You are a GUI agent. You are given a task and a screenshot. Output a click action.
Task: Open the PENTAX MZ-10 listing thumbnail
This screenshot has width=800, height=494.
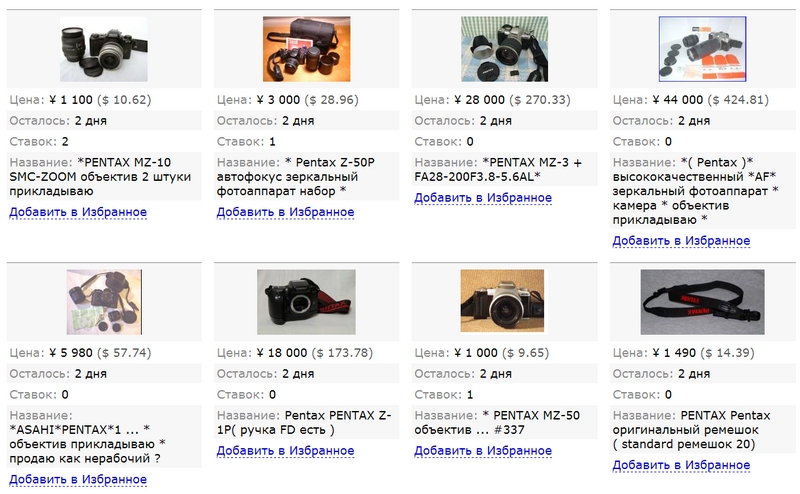pos(104,49)
